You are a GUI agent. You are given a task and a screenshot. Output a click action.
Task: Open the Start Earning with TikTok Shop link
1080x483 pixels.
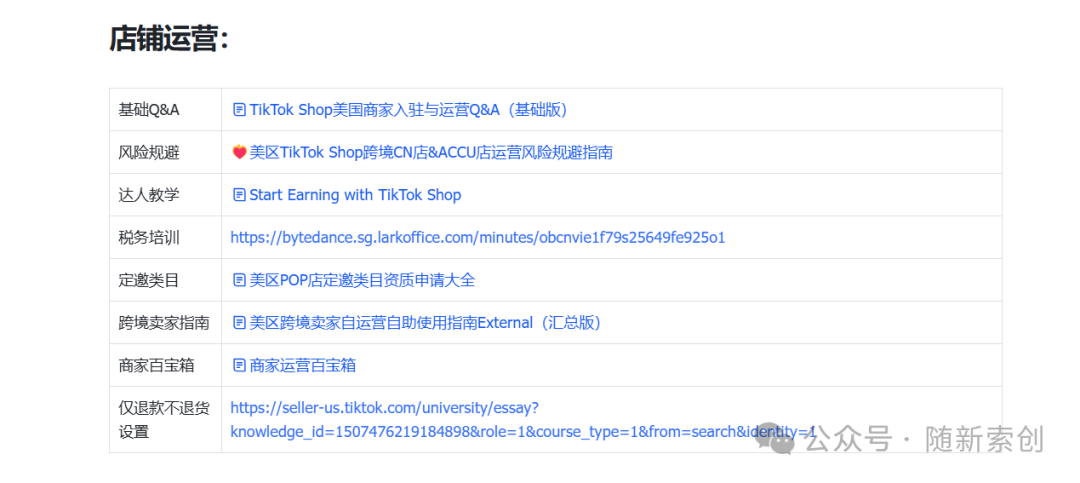pyautogui.click(x=355, y=195)
